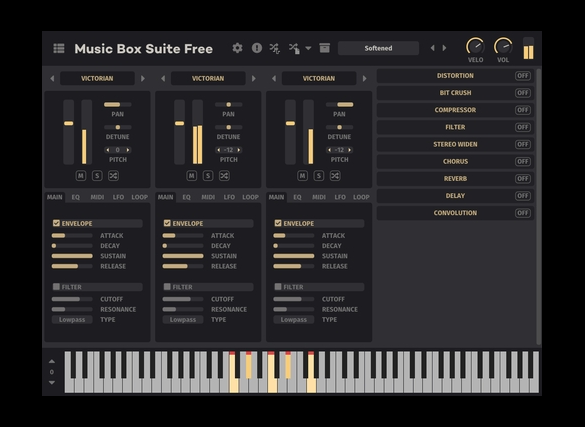Image resolution: width=585 pixels, height=427 pixels.
Task: Select next instrument for third layer
Action: pos(365,79)
